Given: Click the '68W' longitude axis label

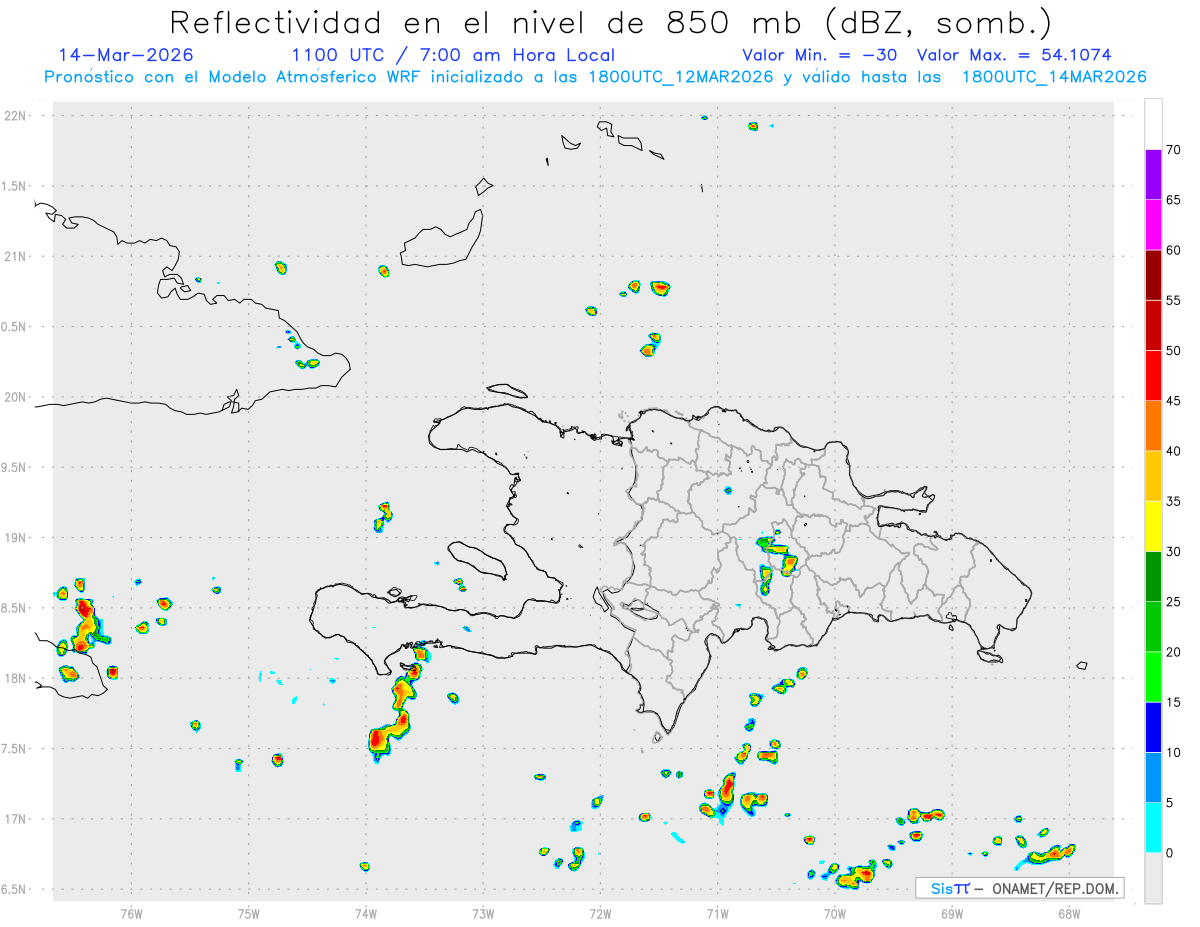Looking at the screenshot, I should pyautogui.click(x=1069, y=912).
